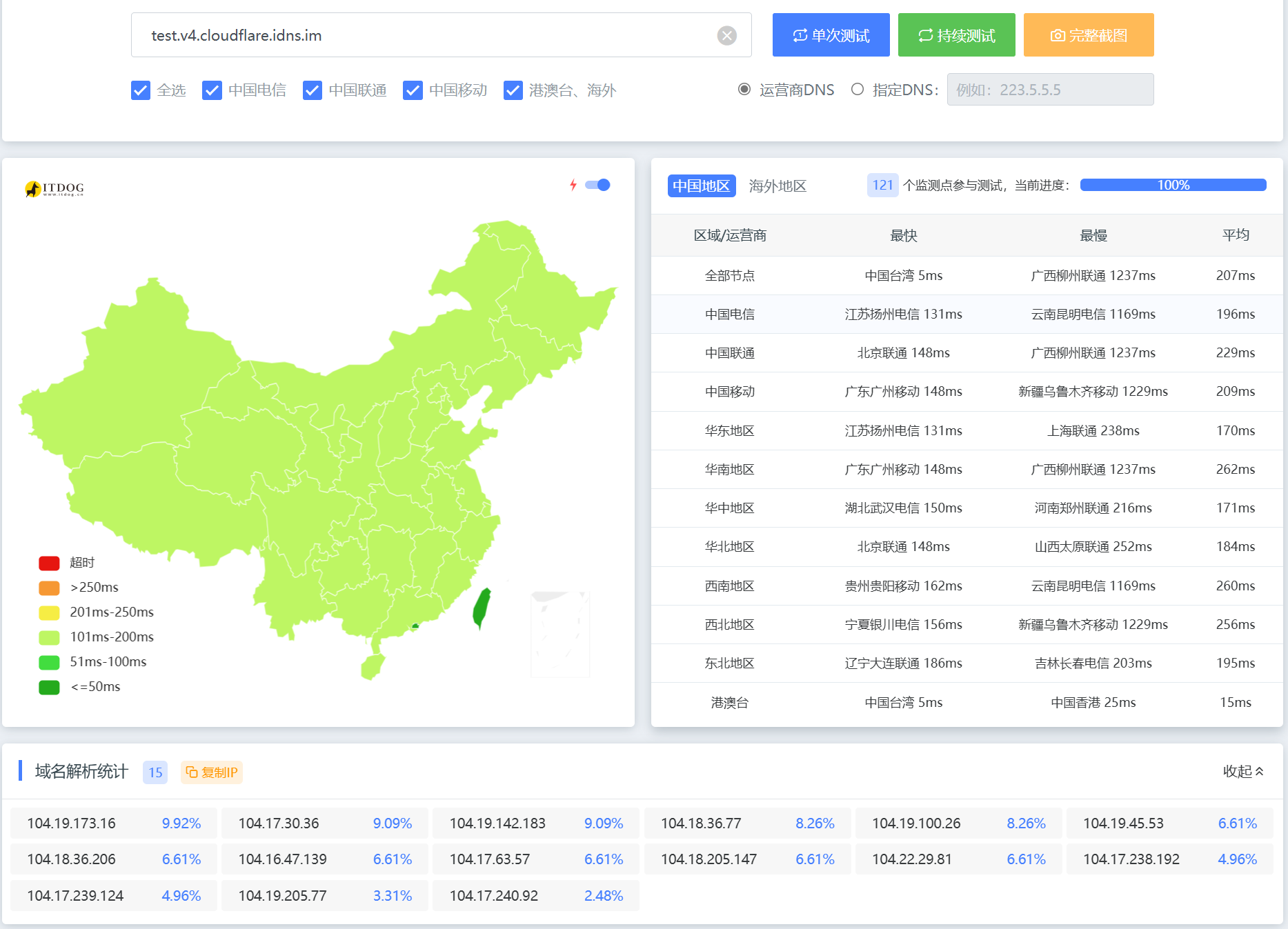Focus the custom DNS input field
1288x929 pixels.
[x=1050, y=90]
